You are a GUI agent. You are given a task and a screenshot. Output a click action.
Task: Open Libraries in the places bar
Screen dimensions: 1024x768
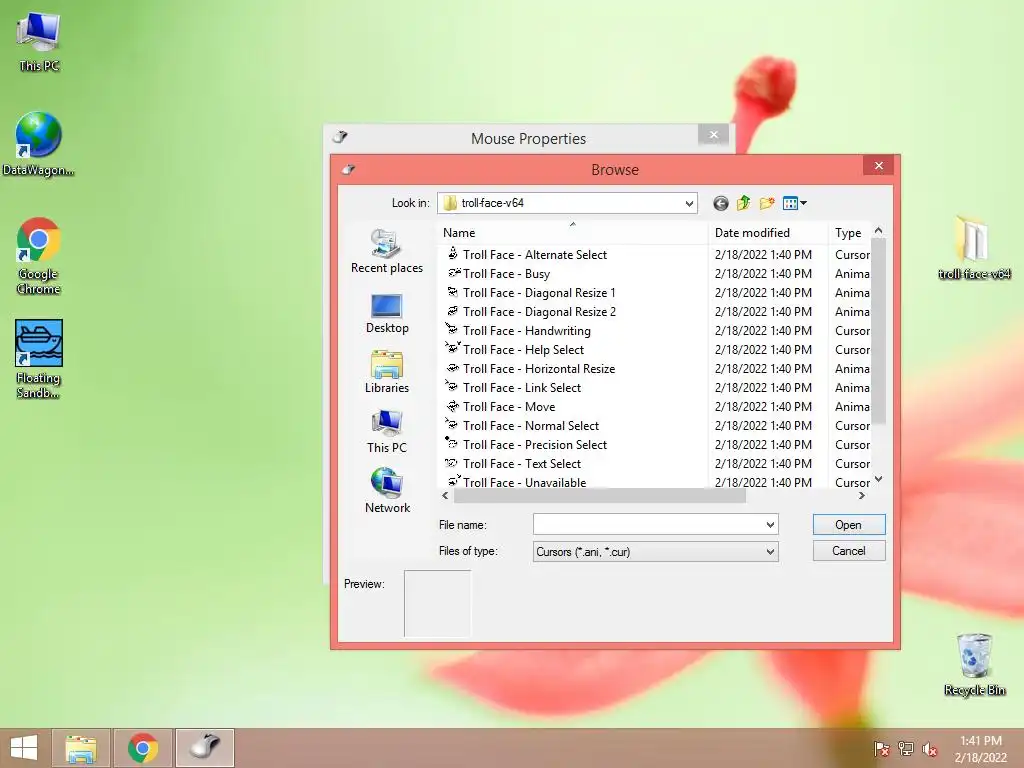pos(387,372)
